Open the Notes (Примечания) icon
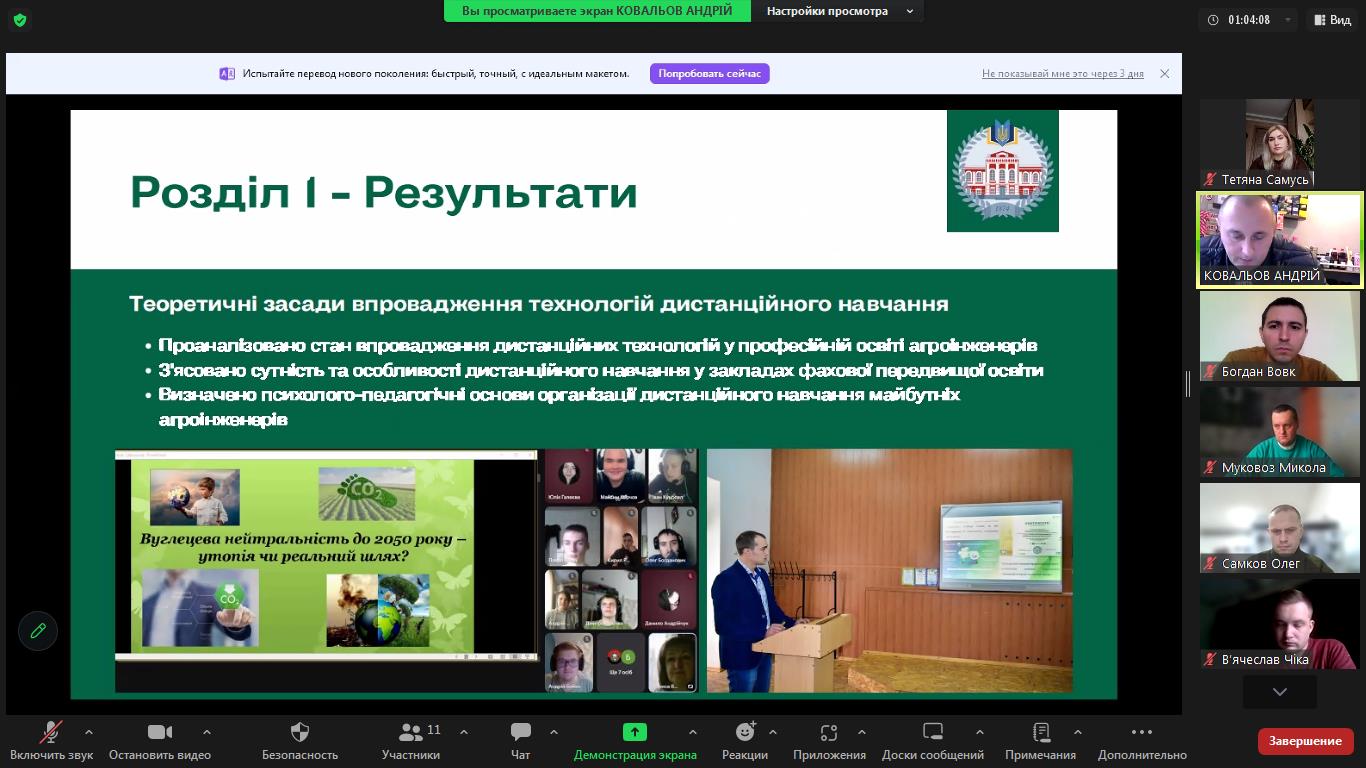Screen dimensions: 1366x768 [x=1041, y=732]
